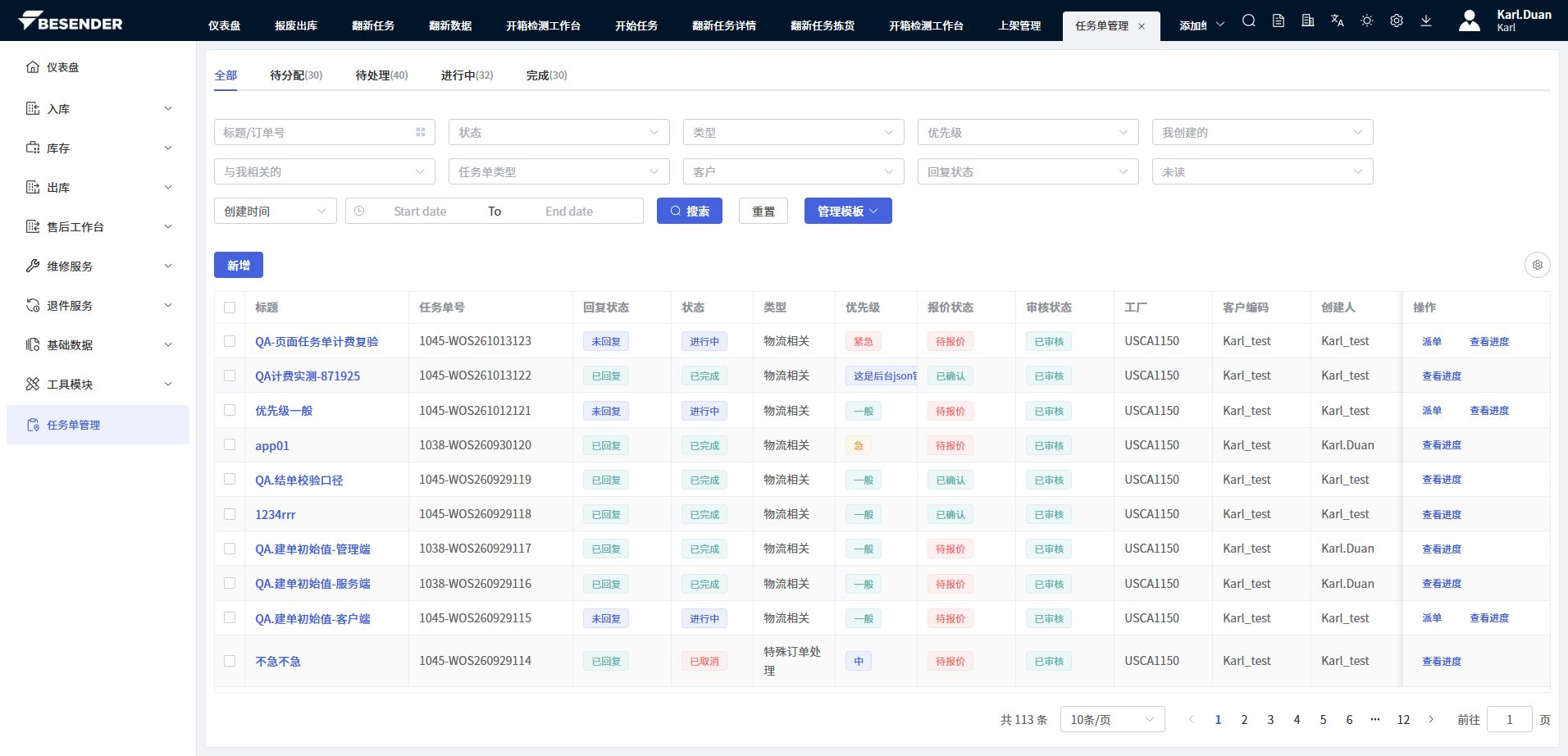This screenshot has width=1568, height=756.
Task: Open table column settings gear icon
Action: (x=1537, y=265)
